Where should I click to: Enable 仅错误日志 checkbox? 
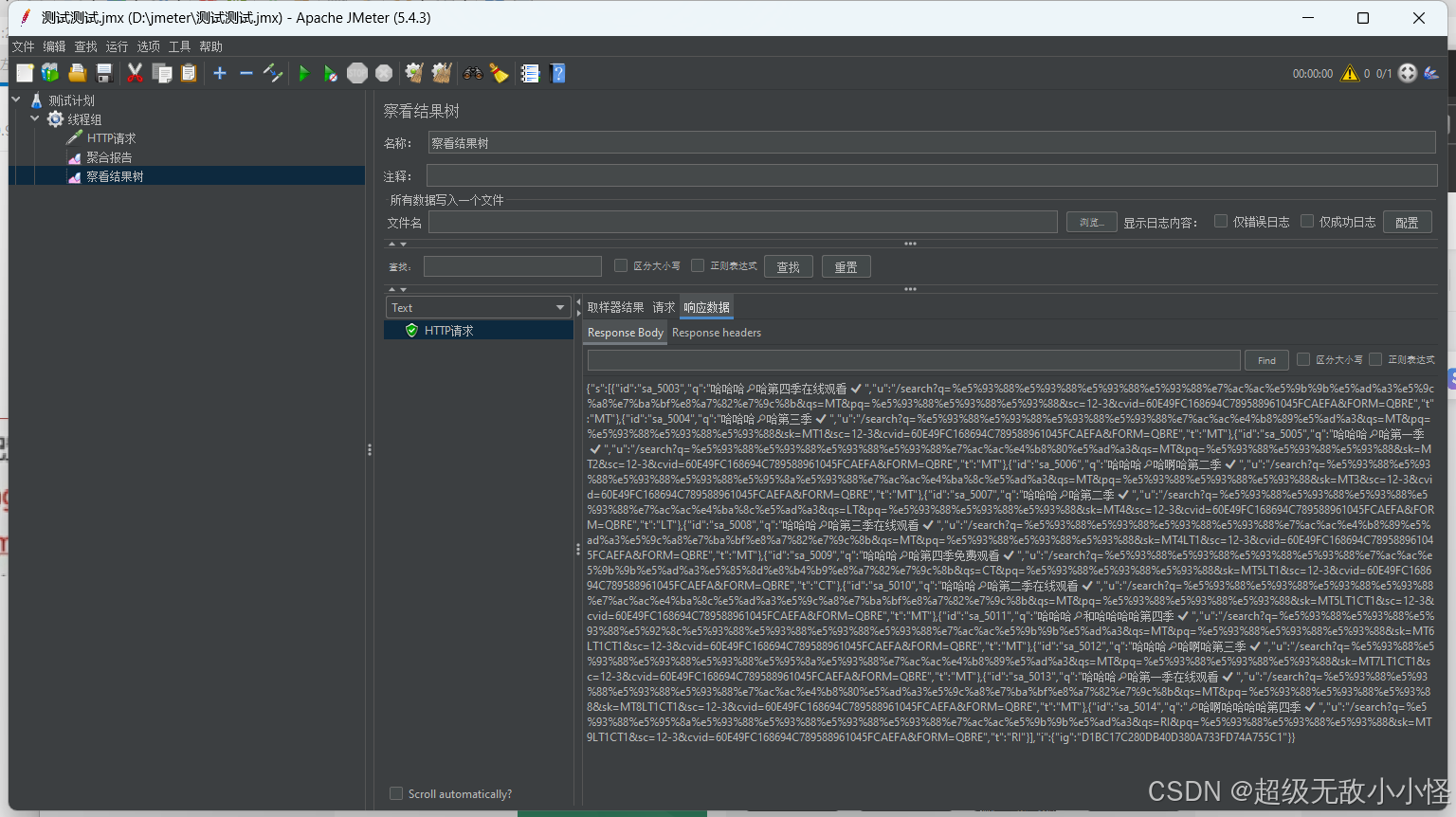[1221, 221]
